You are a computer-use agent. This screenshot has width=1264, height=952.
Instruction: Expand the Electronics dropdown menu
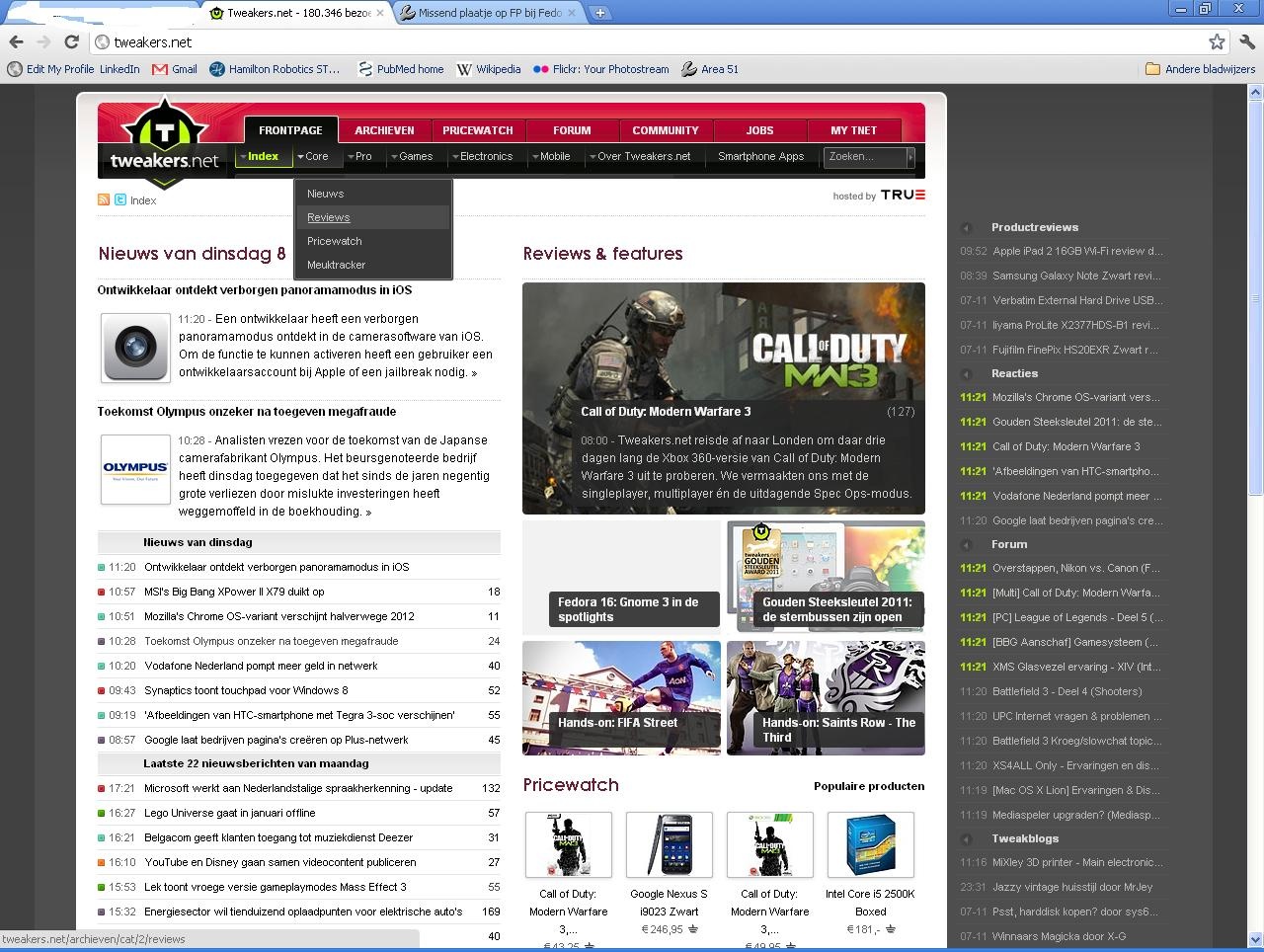455,157
